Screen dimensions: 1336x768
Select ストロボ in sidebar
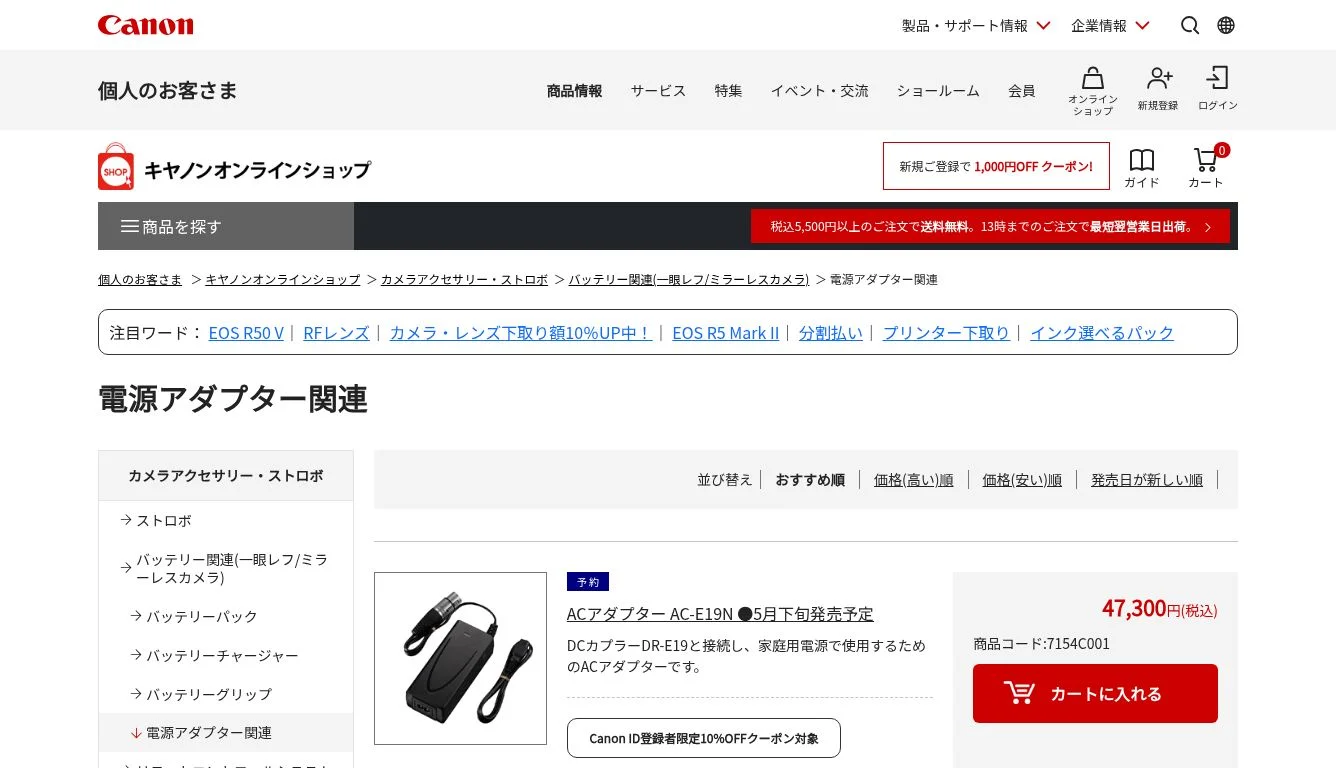[164, 521]
